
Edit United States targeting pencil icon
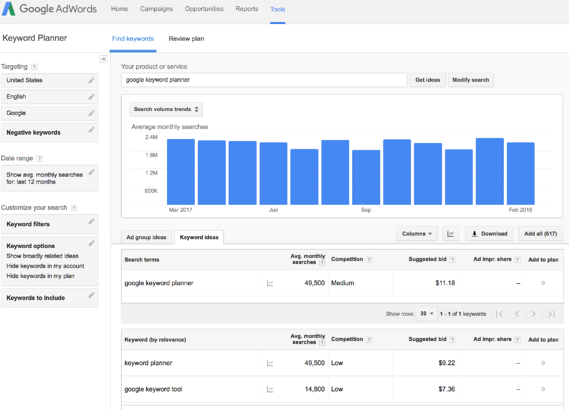click(x=91, y=80)
